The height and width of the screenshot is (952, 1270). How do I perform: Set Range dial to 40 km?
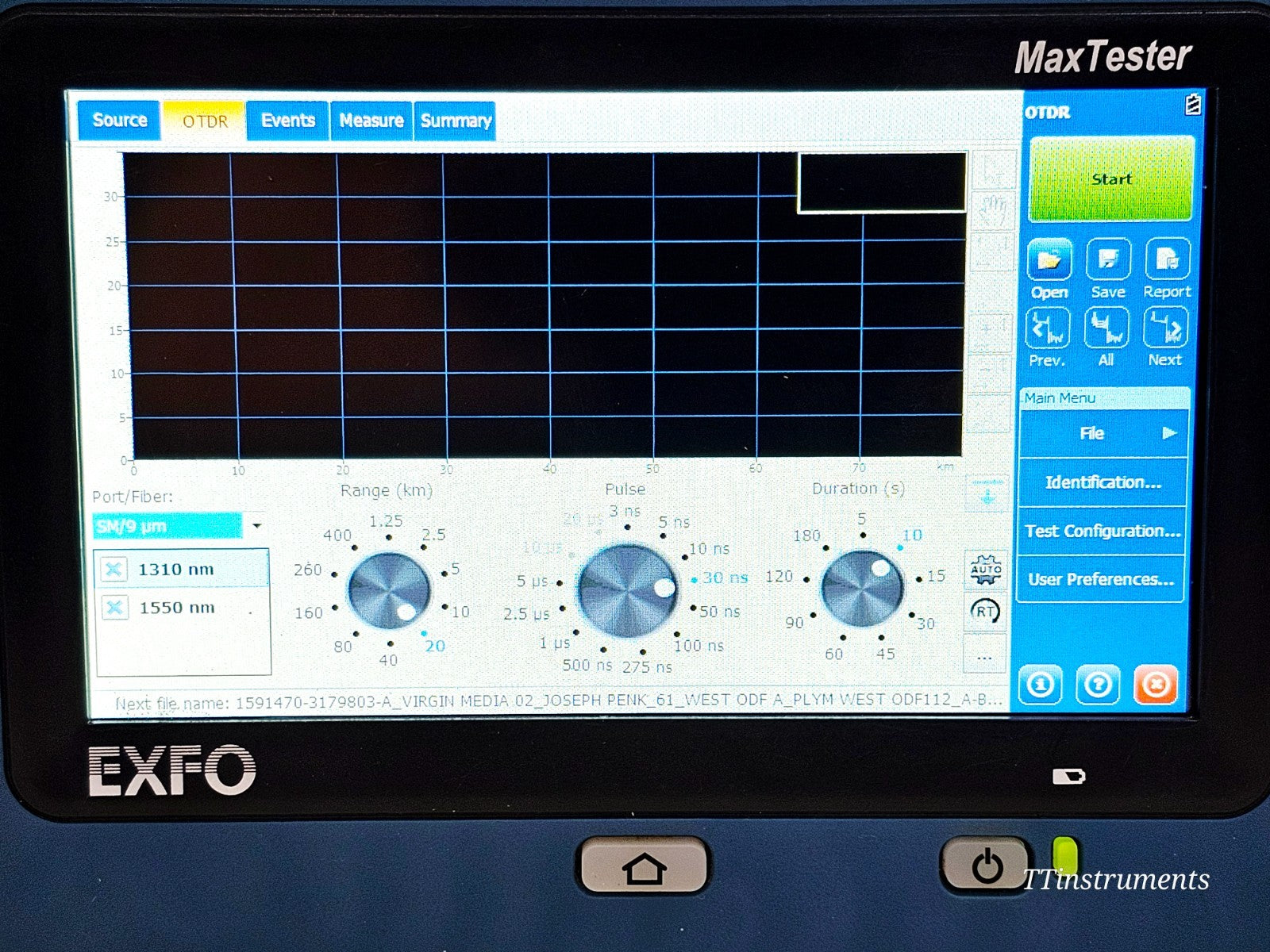click(x=388, y=659)
